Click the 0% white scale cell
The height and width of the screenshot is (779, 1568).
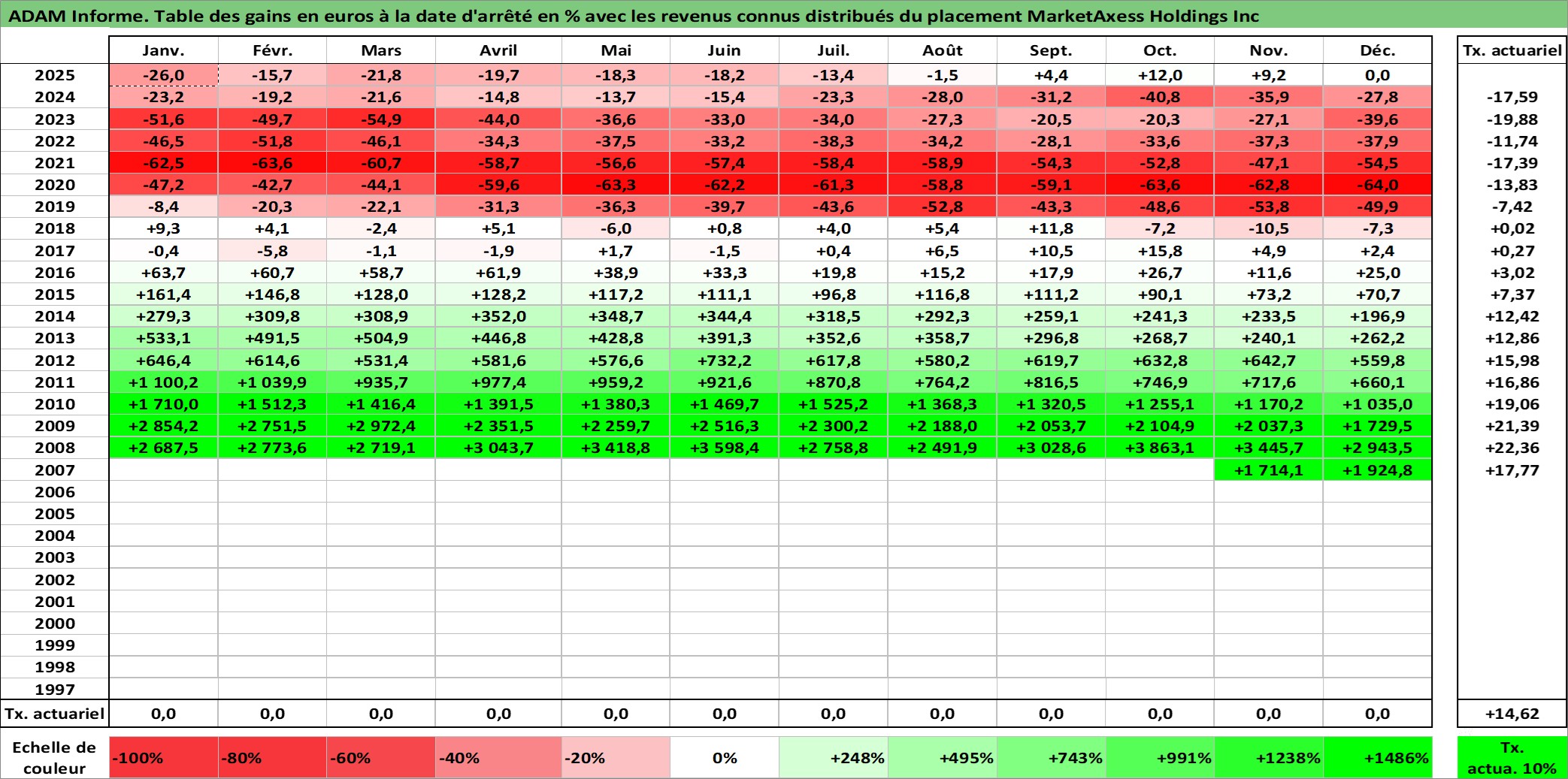(x=725, y=757)
